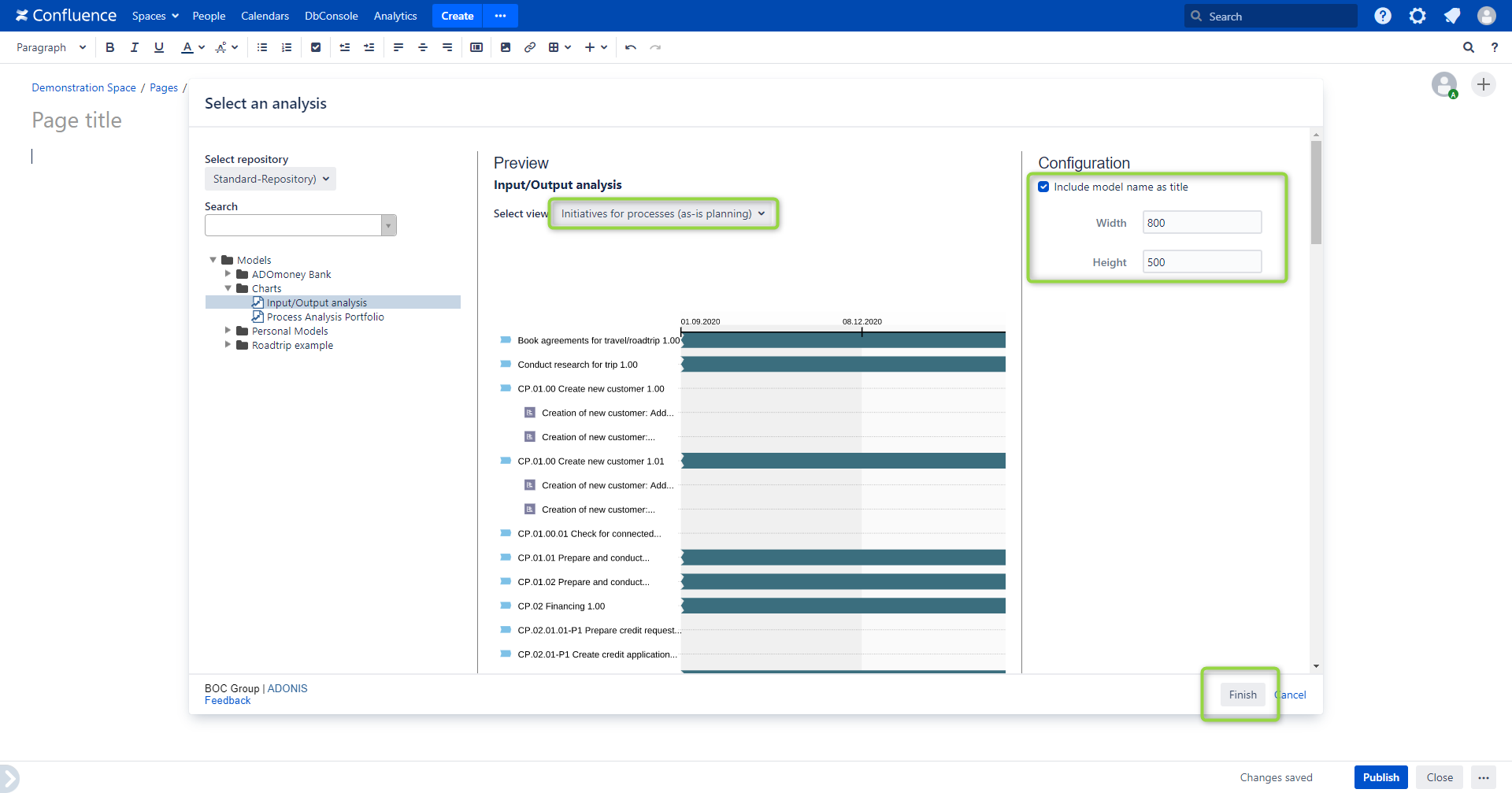The height and width of the screenshot is (793, 1512).
Task: Insert a link using the toolbar
Action: tap(530, 47)
